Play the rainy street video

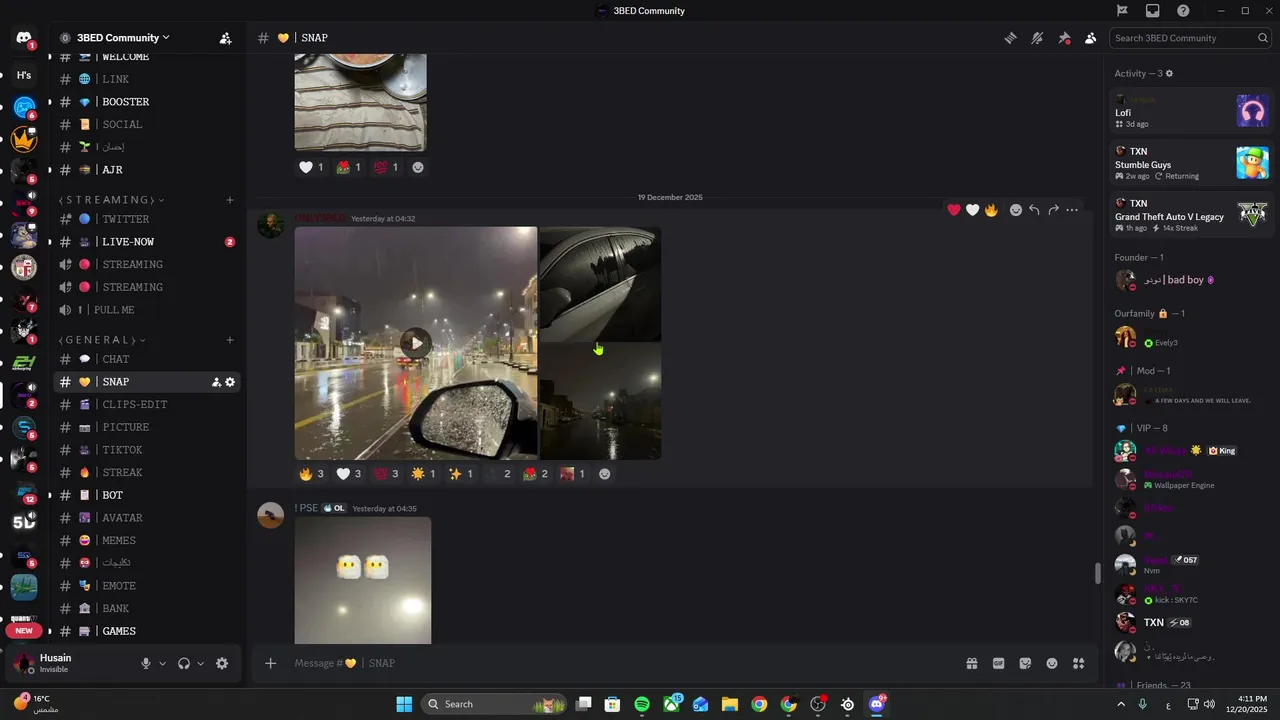416,343
